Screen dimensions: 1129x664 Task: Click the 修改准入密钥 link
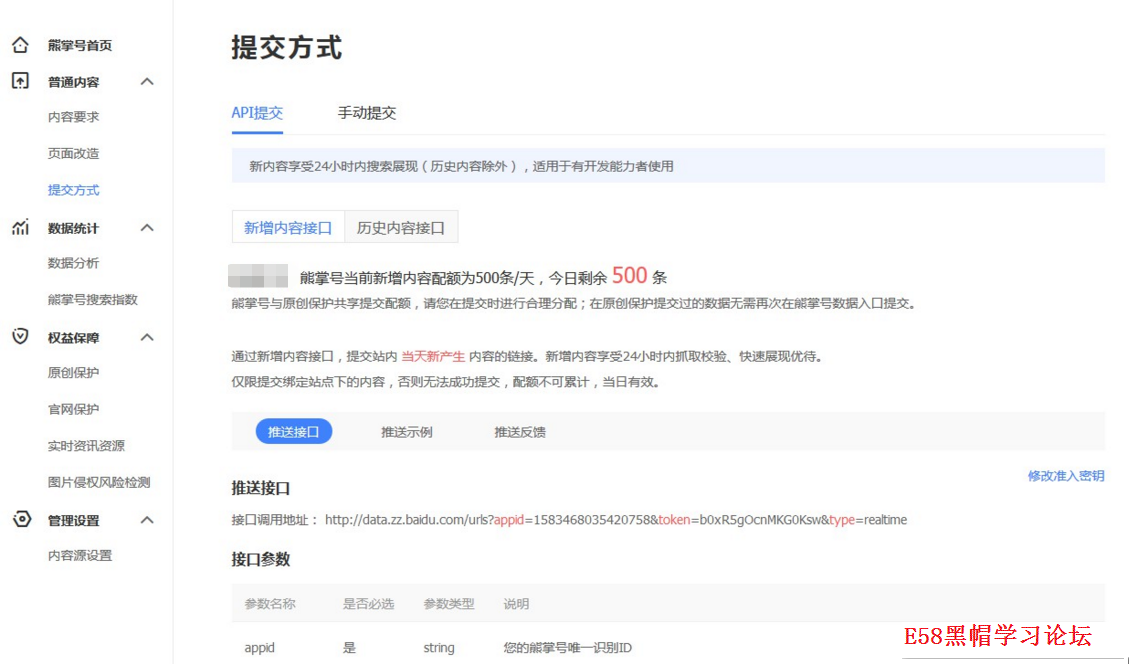pos(1066,476)
